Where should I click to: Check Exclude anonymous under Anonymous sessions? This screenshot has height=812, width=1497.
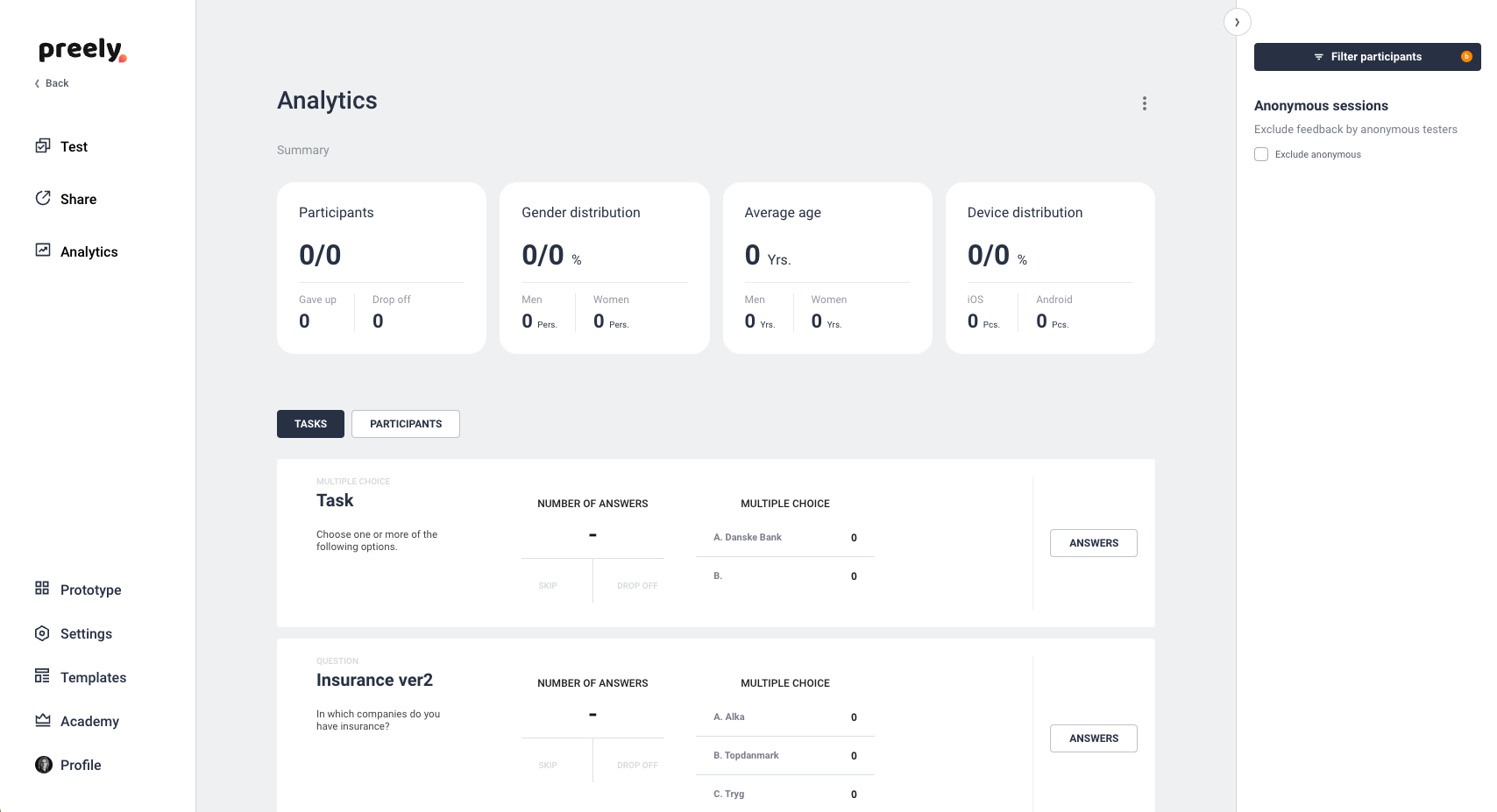(1261, 154)
